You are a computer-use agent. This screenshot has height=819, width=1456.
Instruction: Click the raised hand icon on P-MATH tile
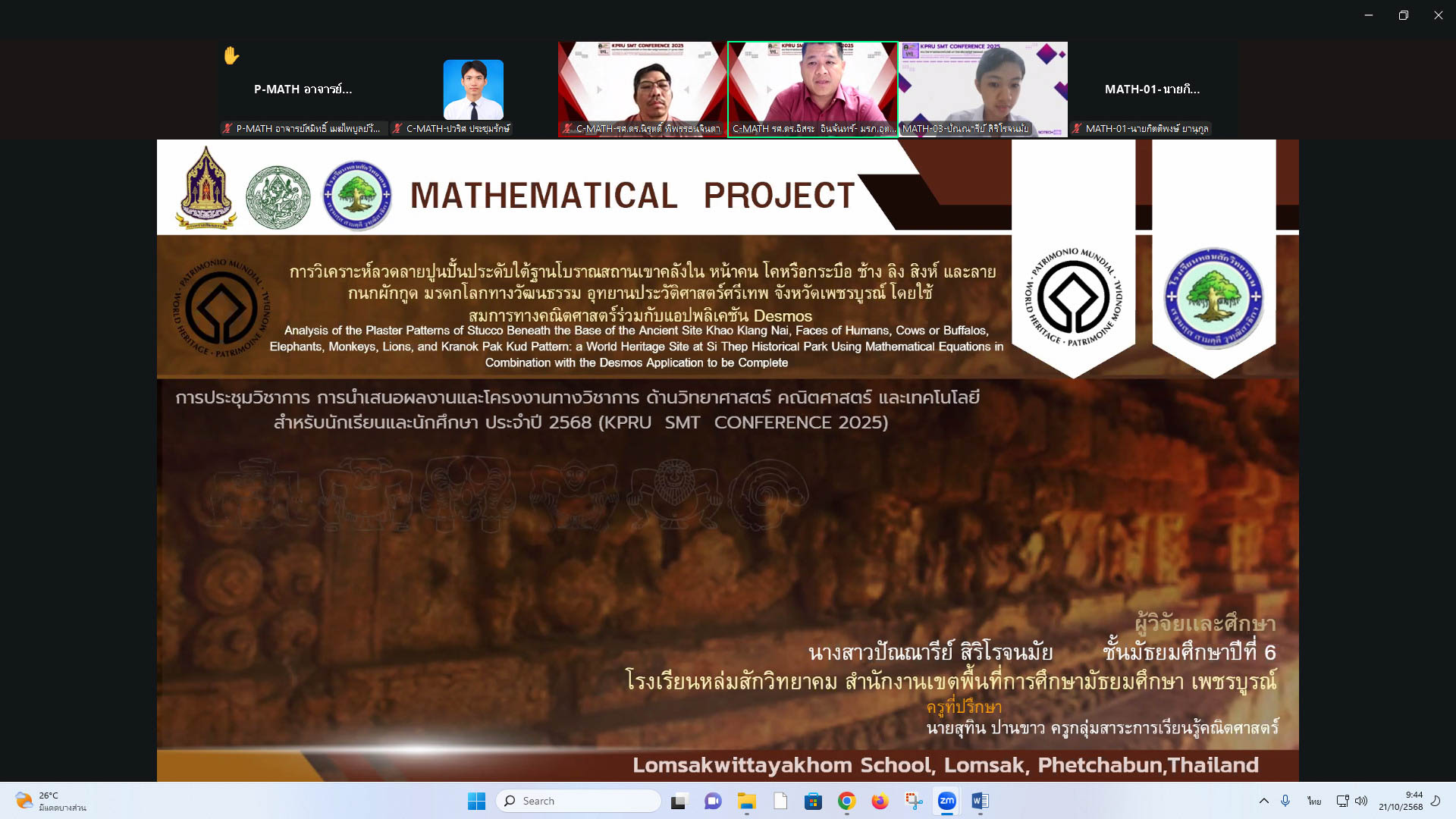pyautogui.click(x=231, y=55)
